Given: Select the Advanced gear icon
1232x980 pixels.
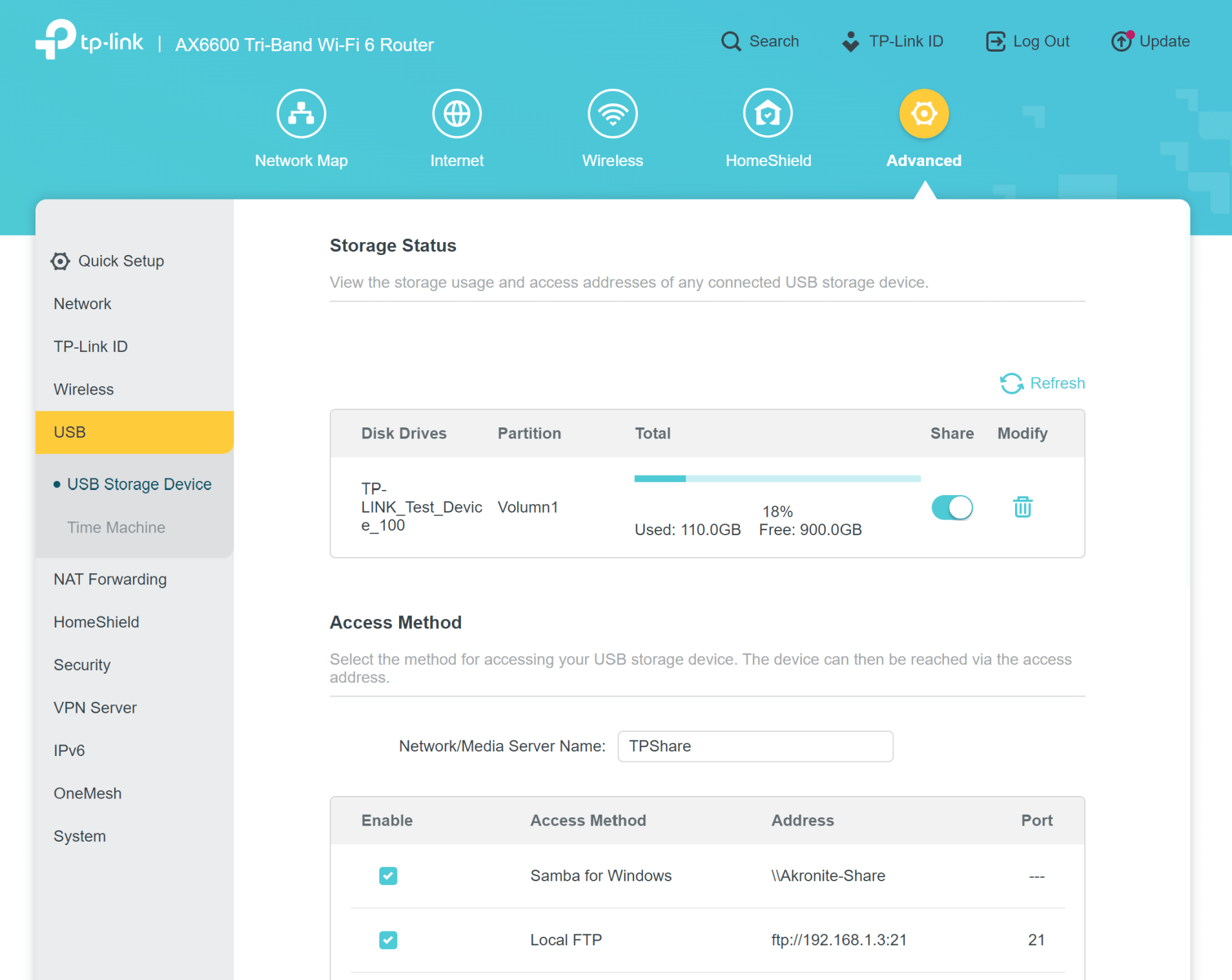Looking at the screenshot, I should pyautogui.click(x=923, y=114).
